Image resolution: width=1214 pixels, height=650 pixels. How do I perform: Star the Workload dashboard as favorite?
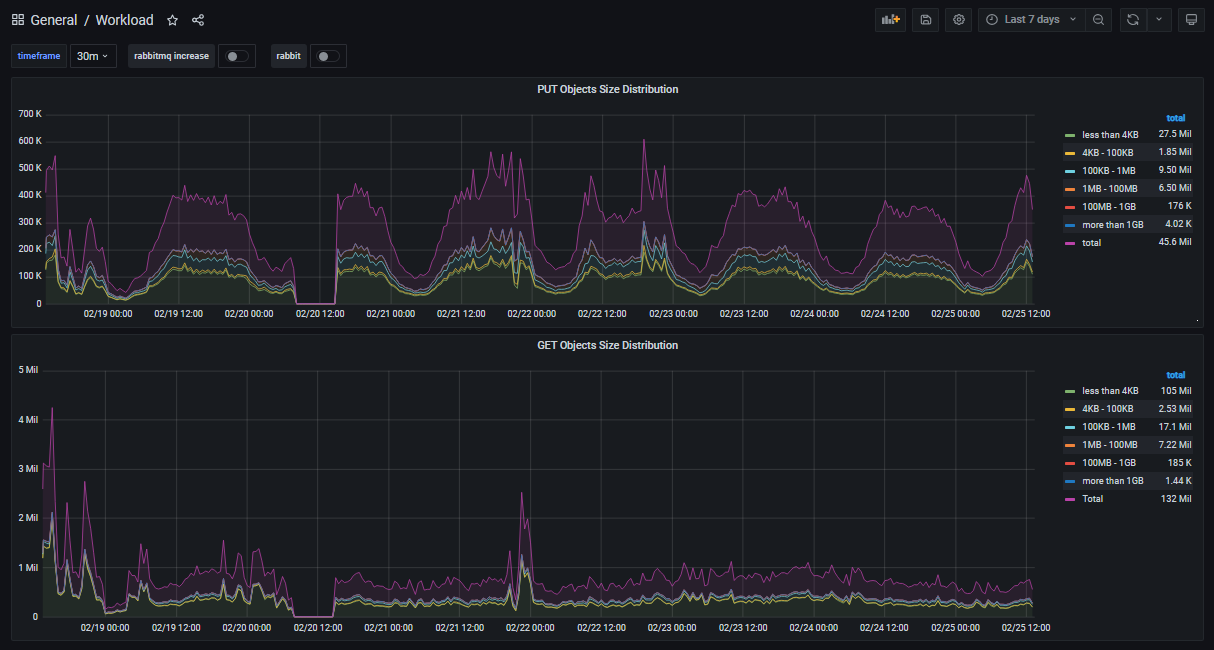click(173, 20)
